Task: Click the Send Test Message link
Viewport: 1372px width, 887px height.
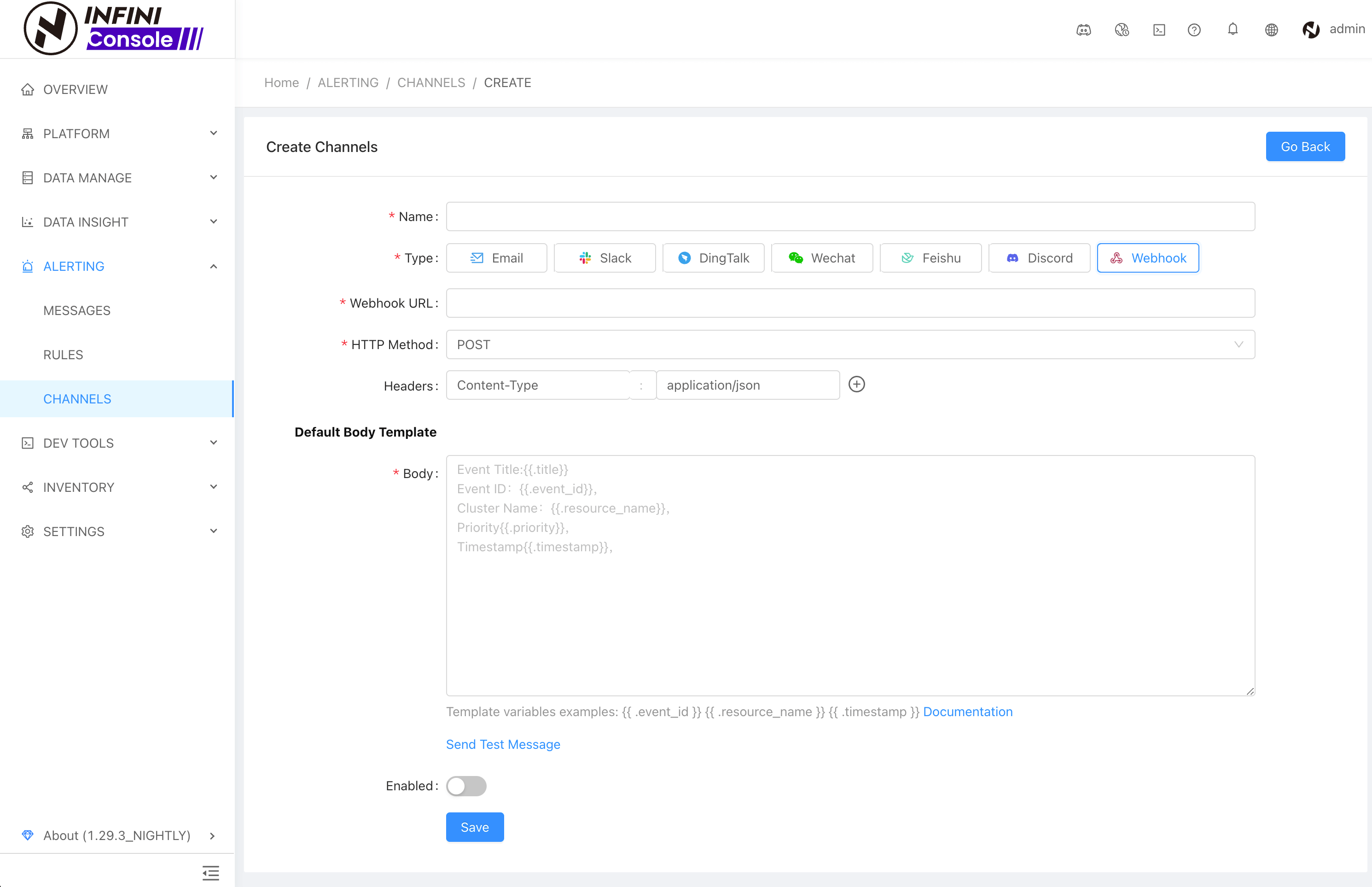Action: [x=503, y=744]
